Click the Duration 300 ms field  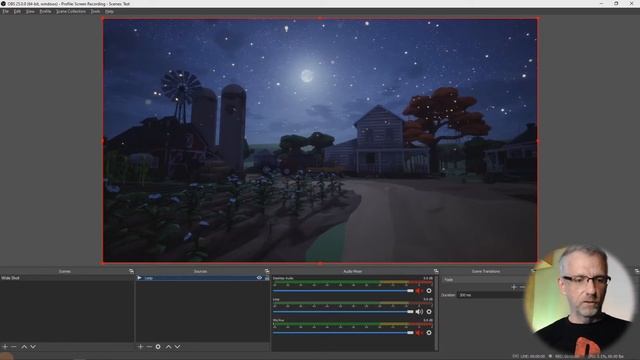click(x=490, y=295)
